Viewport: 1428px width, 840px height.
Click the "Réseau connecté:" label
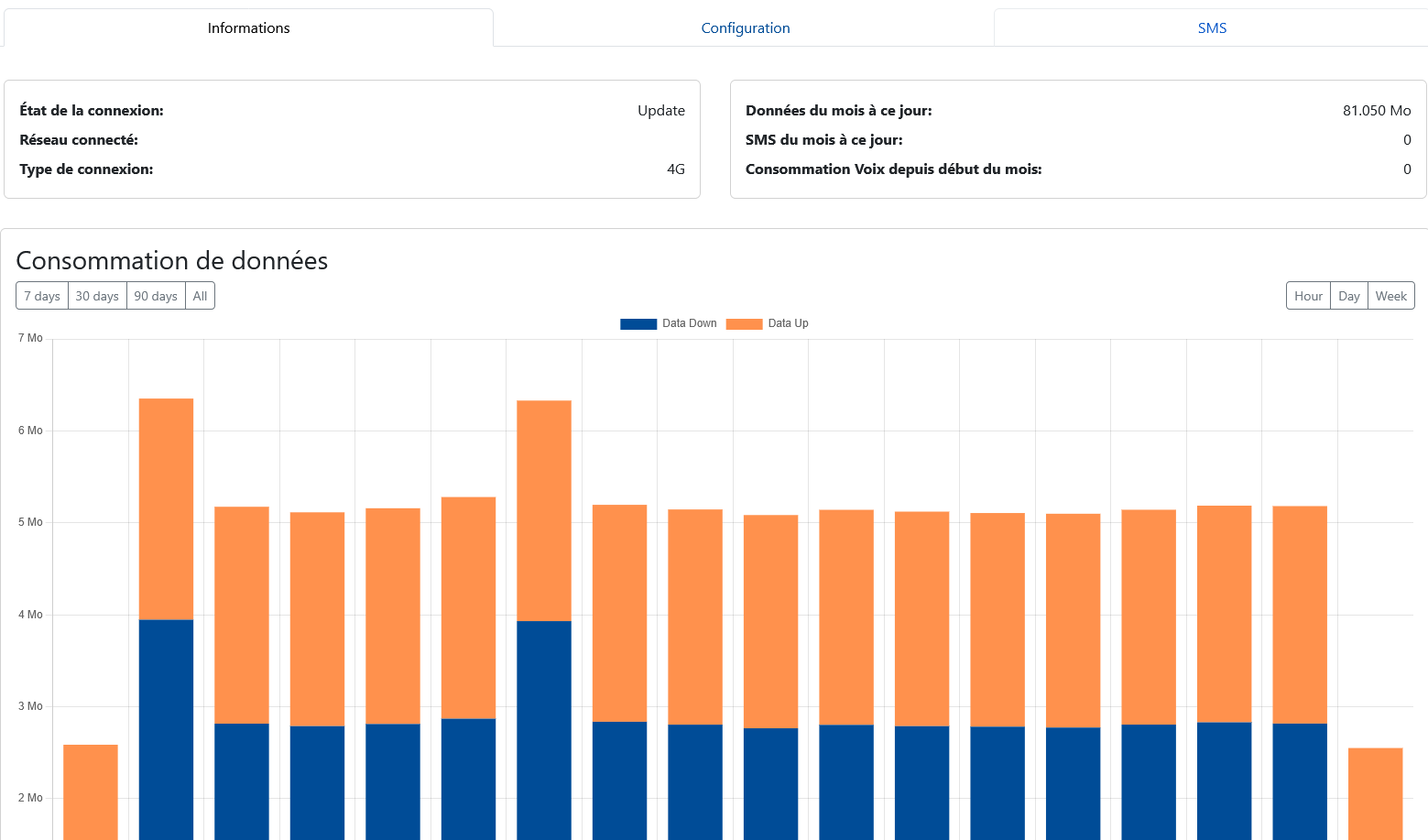(79, 140)
